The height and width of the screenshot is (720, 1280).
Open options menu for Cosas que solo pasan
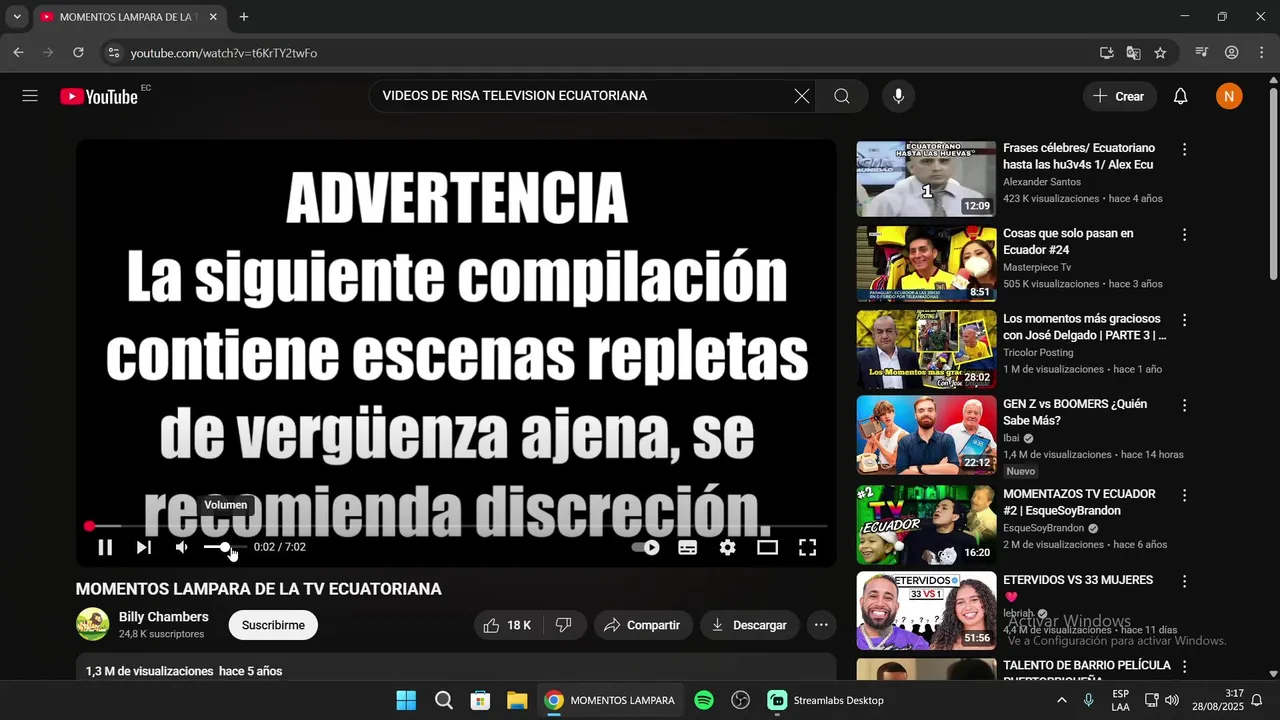1184,235
